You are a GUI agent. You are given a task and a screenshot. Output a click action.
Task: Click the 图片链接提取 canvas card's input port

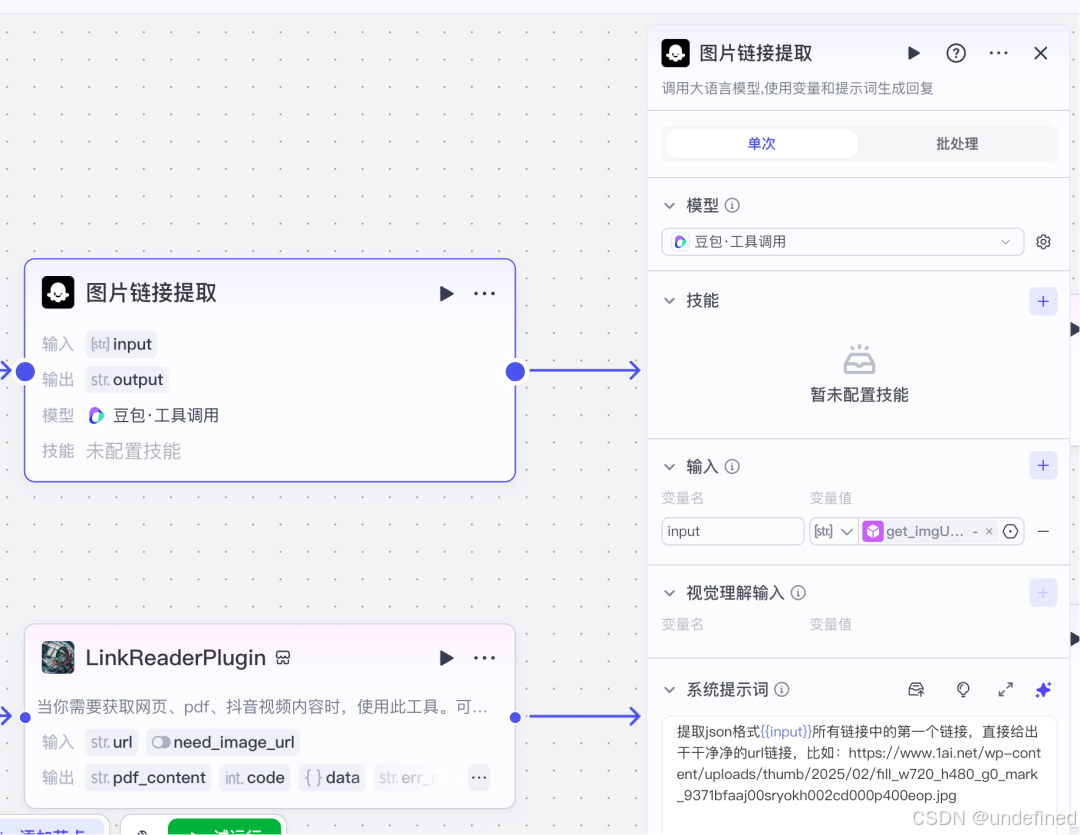25,371
